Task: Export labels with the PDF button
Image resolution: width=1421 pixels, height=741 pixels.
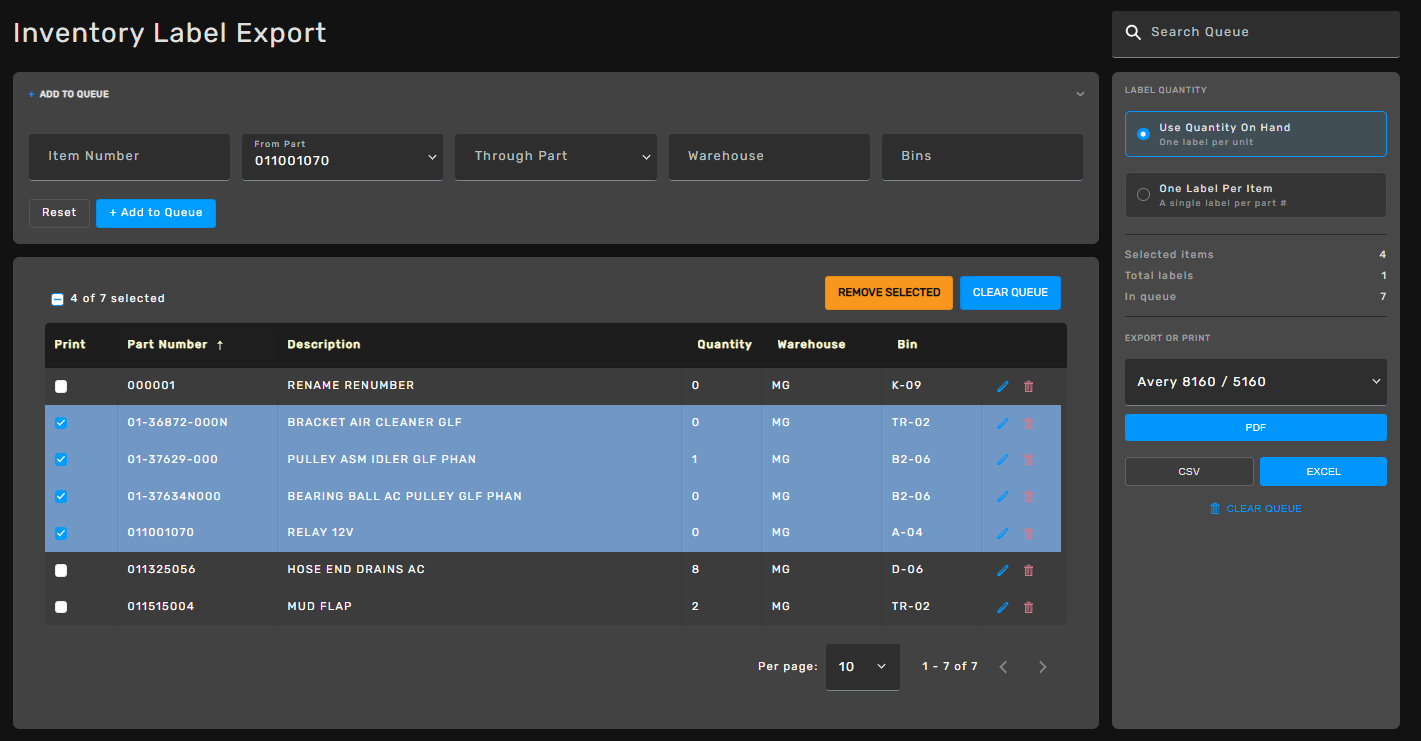Action: coord(1256,428)
